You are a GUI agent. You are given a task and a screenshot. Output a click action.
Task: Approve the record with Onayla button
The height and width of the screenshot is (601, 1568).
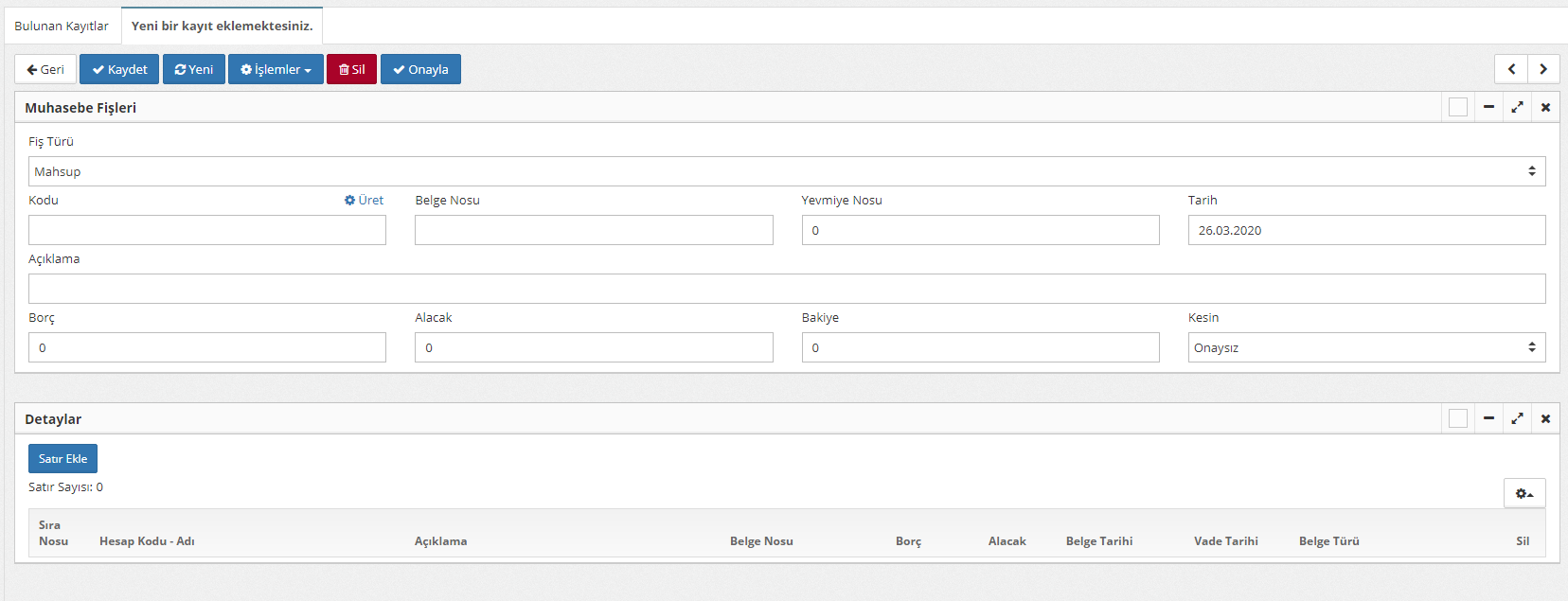tap(420, 69)
